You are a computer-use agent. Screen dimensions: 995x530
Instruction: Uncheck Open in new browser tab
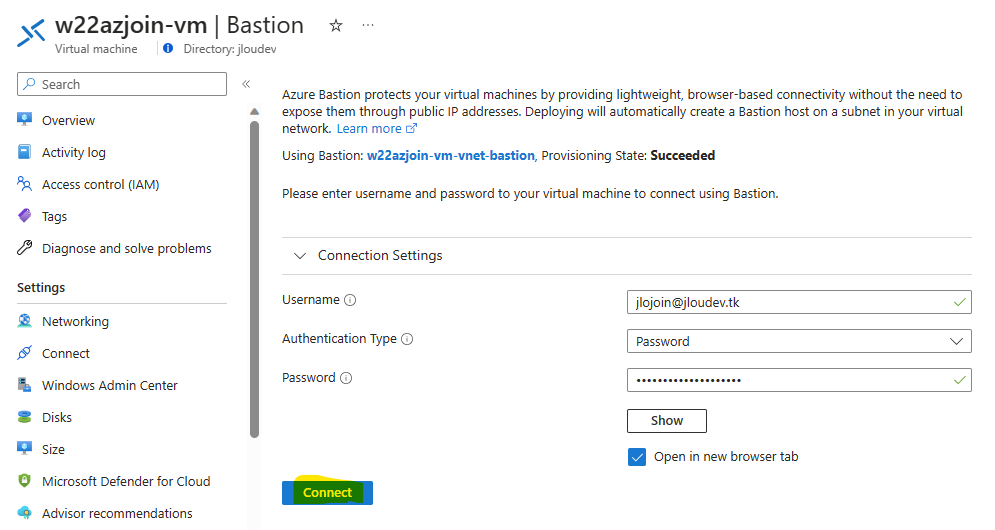click(637, 457)
